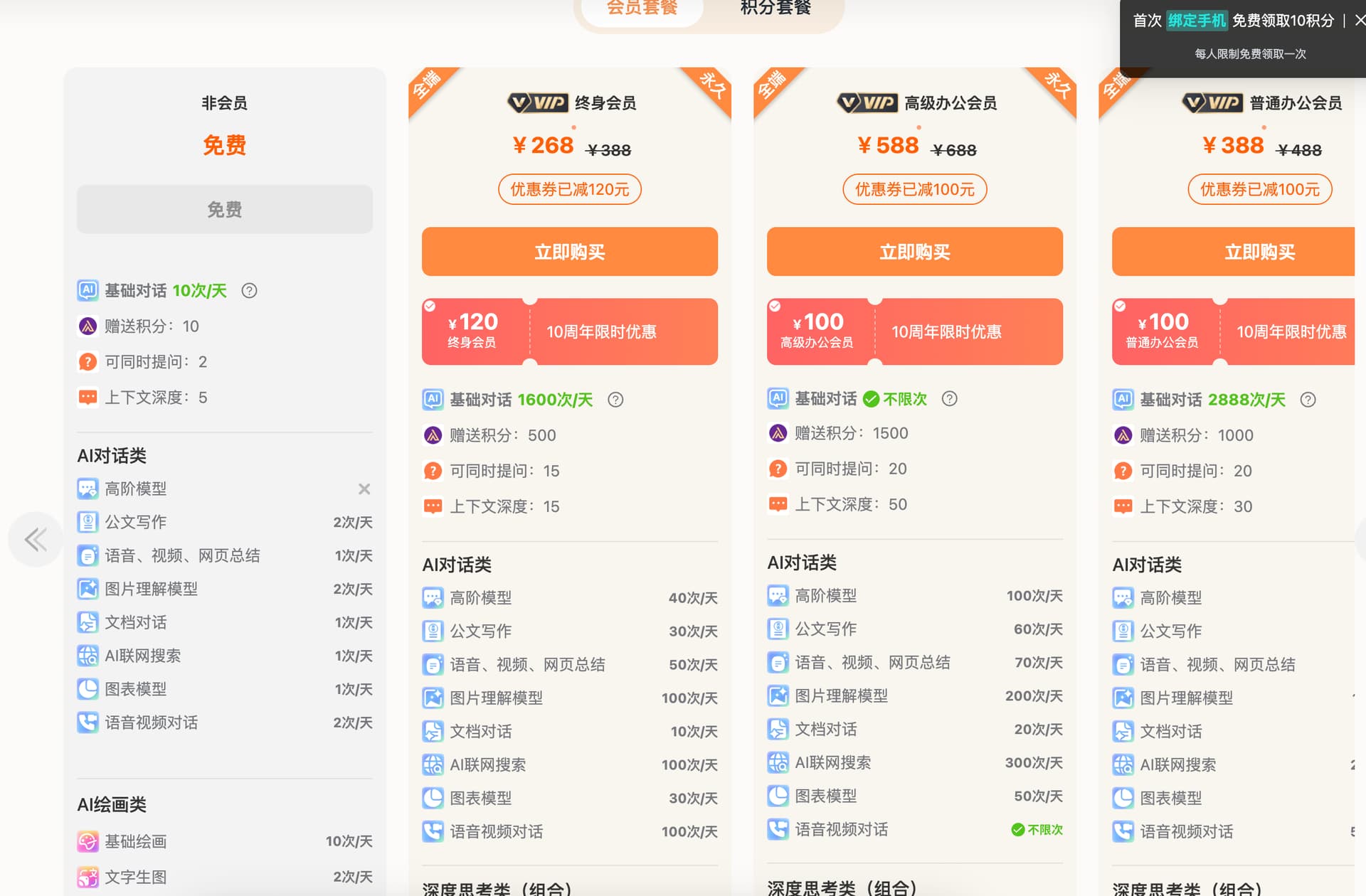Click help icon beside 基础对话 2888次/天
Image resolution: width=1366 pixels, height=896 pixels.
pyautogui.click(x=1308, y=400)
